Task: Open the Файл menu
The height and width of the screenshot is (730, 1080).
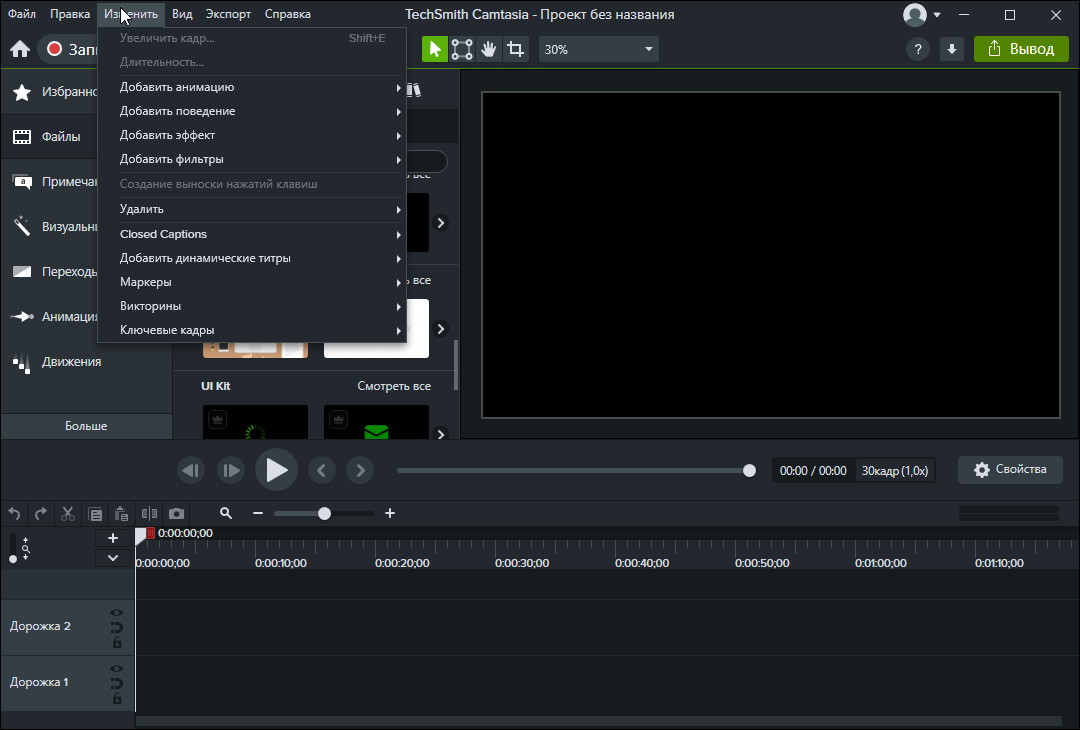Action: click(22, 14)
